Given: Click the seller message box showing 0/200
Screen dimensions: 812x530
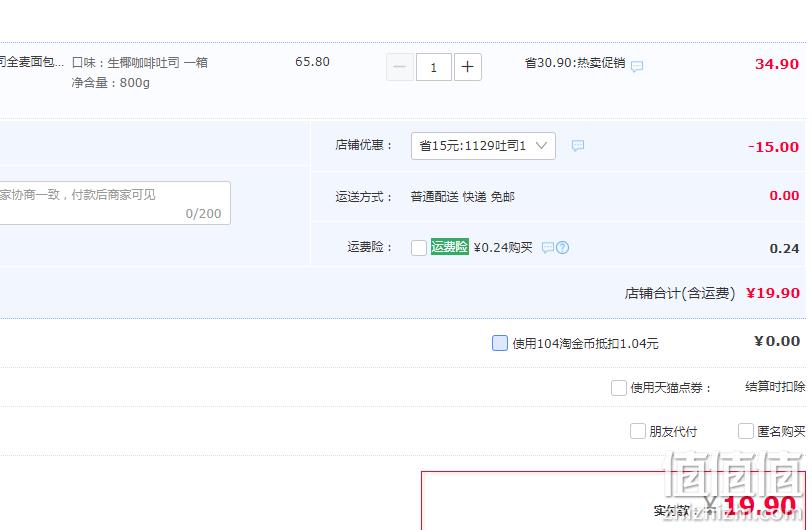Looking at the screenshot, I should click(x=114, y=203).
